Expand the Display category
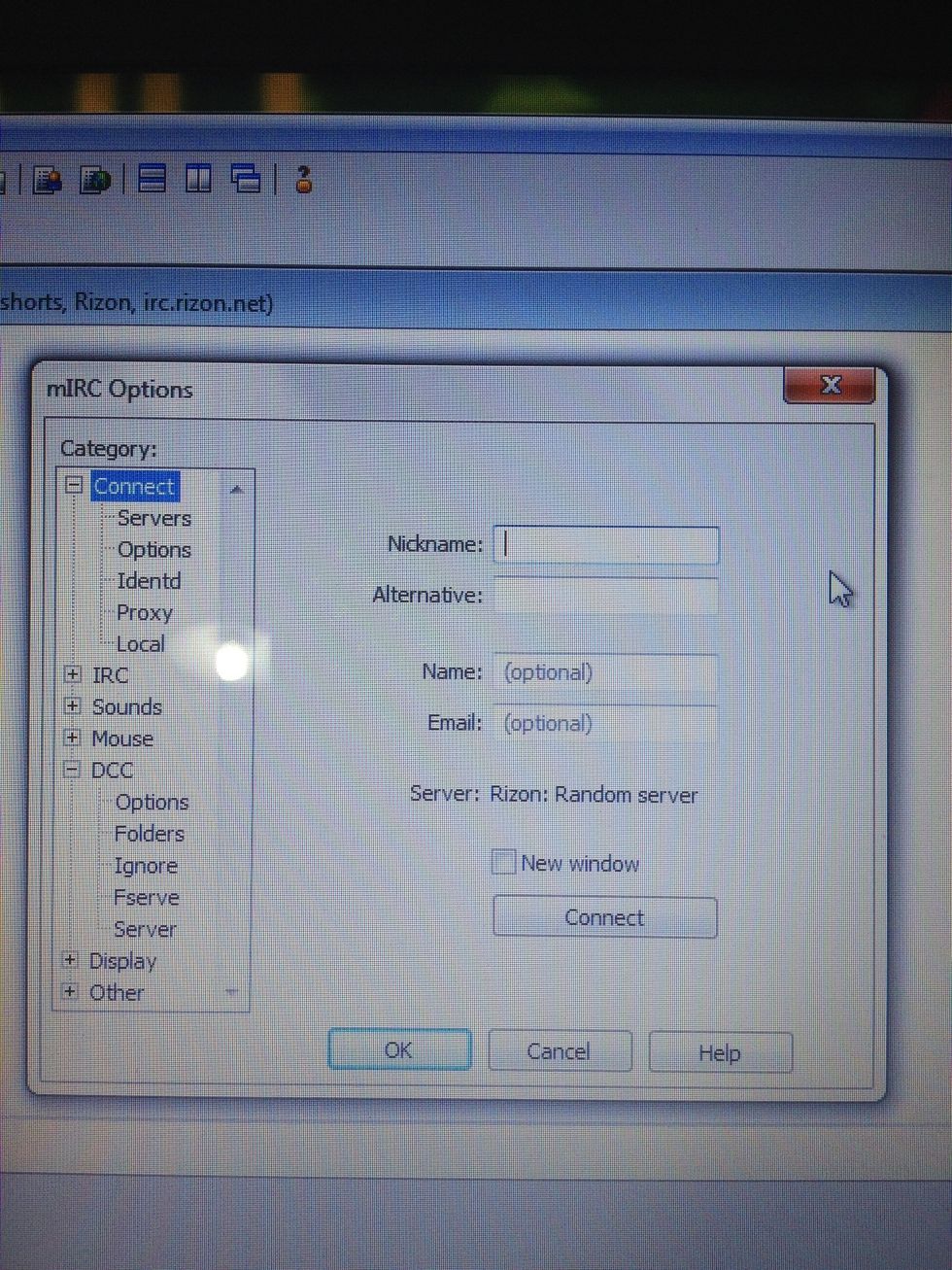The image size is (952, 1270). [70, 960]
